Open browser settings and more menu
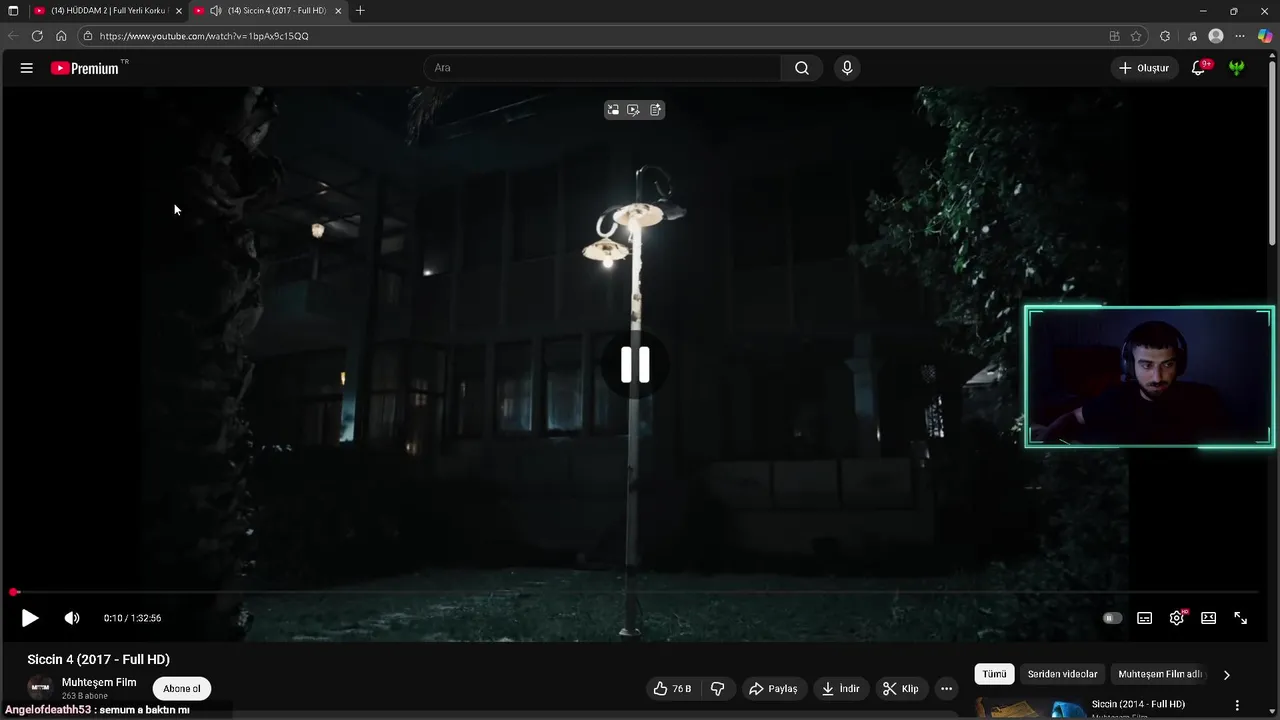This screenshot has height=720, width=1280. tap(1241, 36)
